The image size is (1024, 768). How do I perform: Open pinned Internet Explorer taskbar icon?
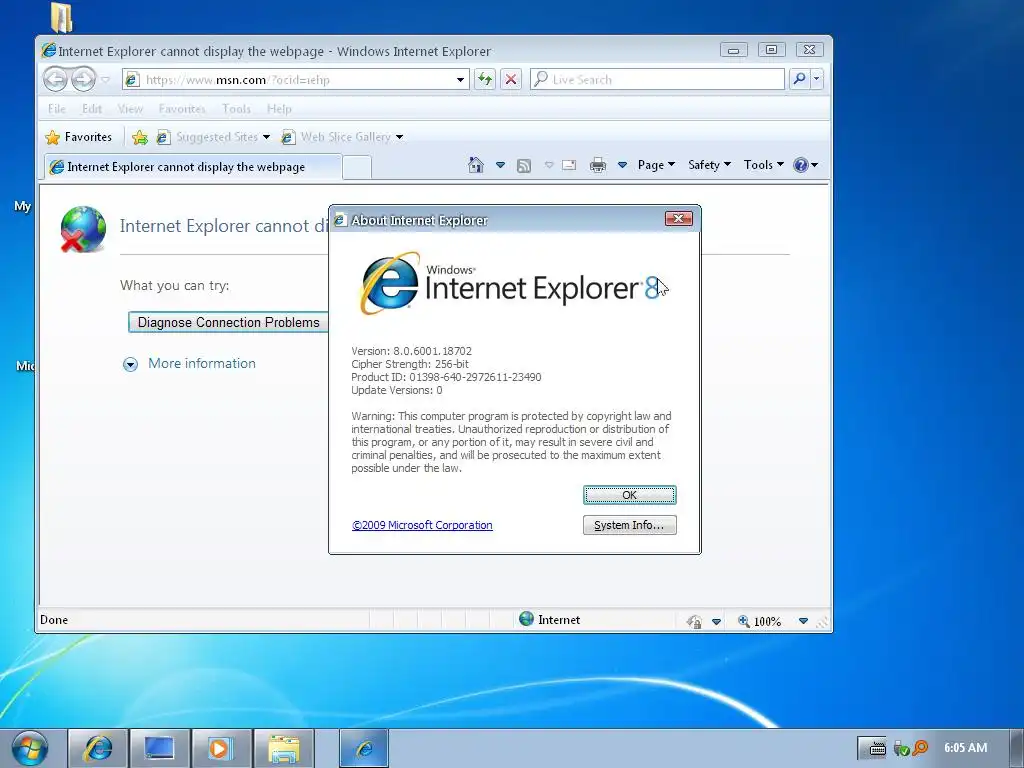[x=98, y=748]
